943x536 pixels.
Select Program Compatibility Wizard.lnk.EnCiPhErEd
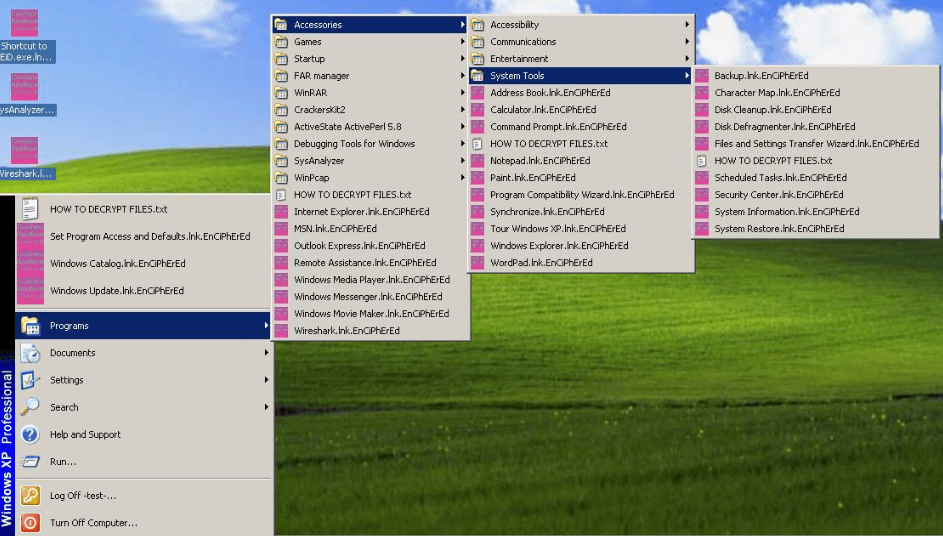click(x=580, y=195)
